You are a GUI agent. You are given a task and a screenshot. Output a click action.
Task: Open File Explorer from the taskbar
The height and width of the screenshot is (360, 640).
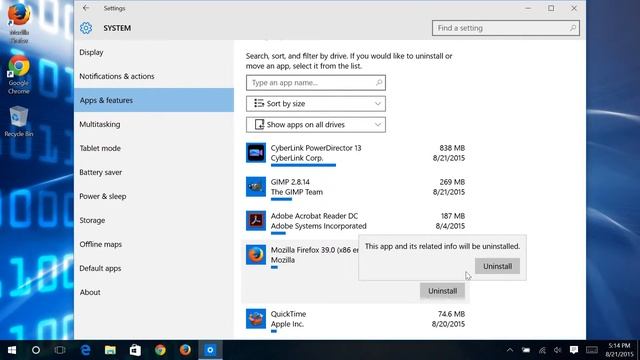(x=110, y=350)
